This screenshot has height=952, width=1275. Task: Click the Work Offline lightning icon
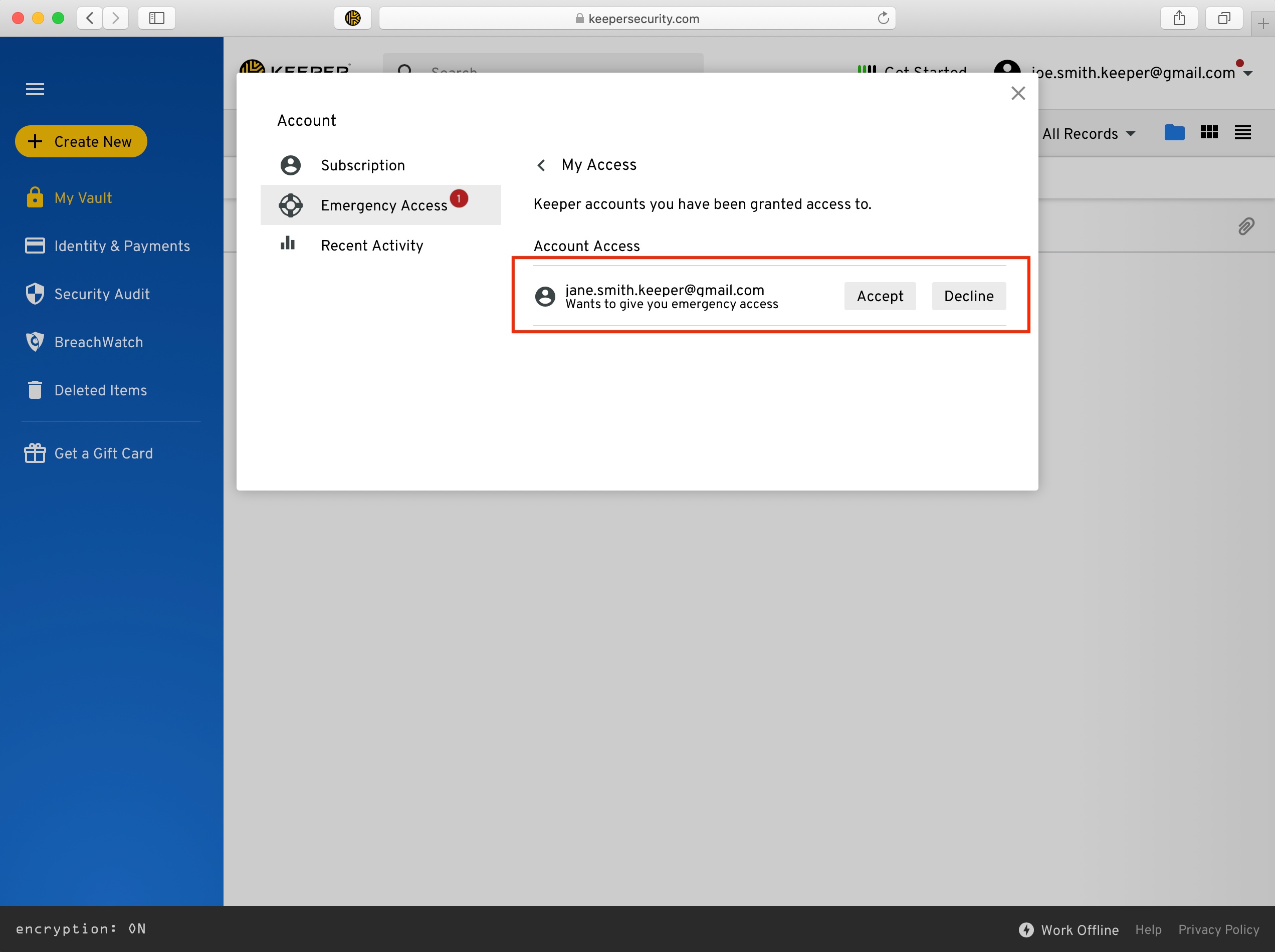tap(1026, 929)
